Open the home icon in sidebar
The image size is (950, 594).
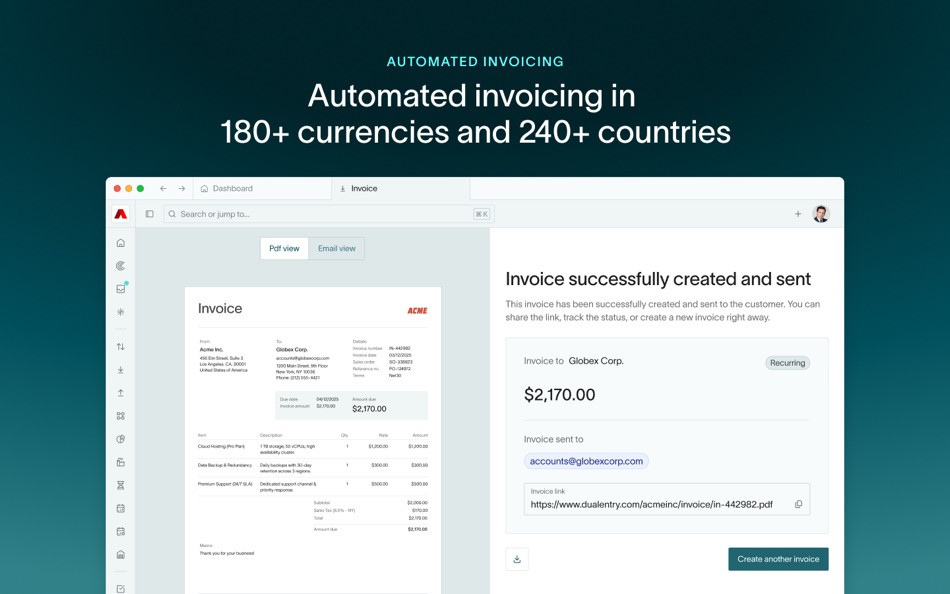pyautogui.click(x=121, y=243)
